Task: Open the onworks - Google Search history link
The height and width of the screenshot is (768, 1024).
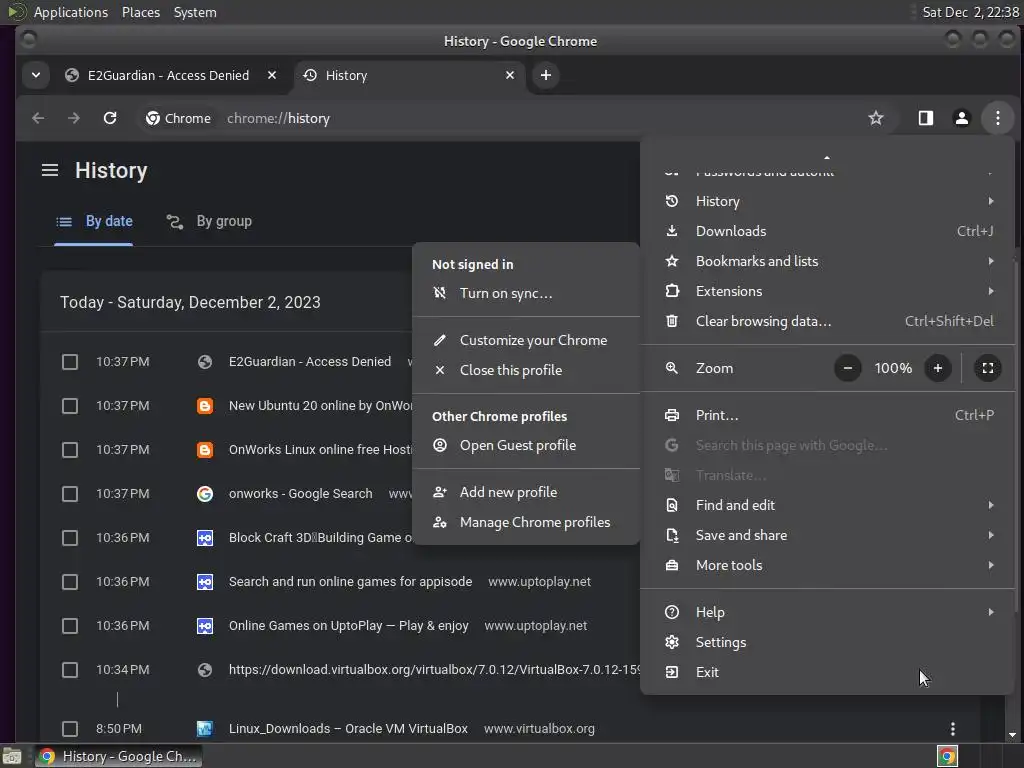Action: click(300, 494)
